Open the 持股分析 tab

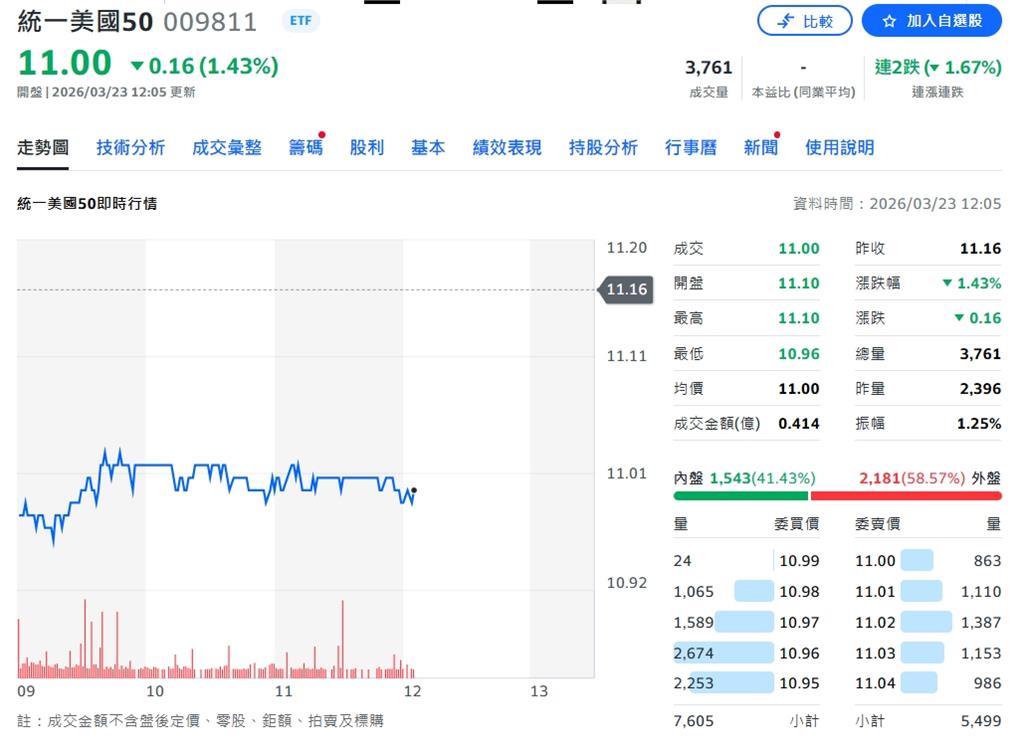(x=603, y=146)
